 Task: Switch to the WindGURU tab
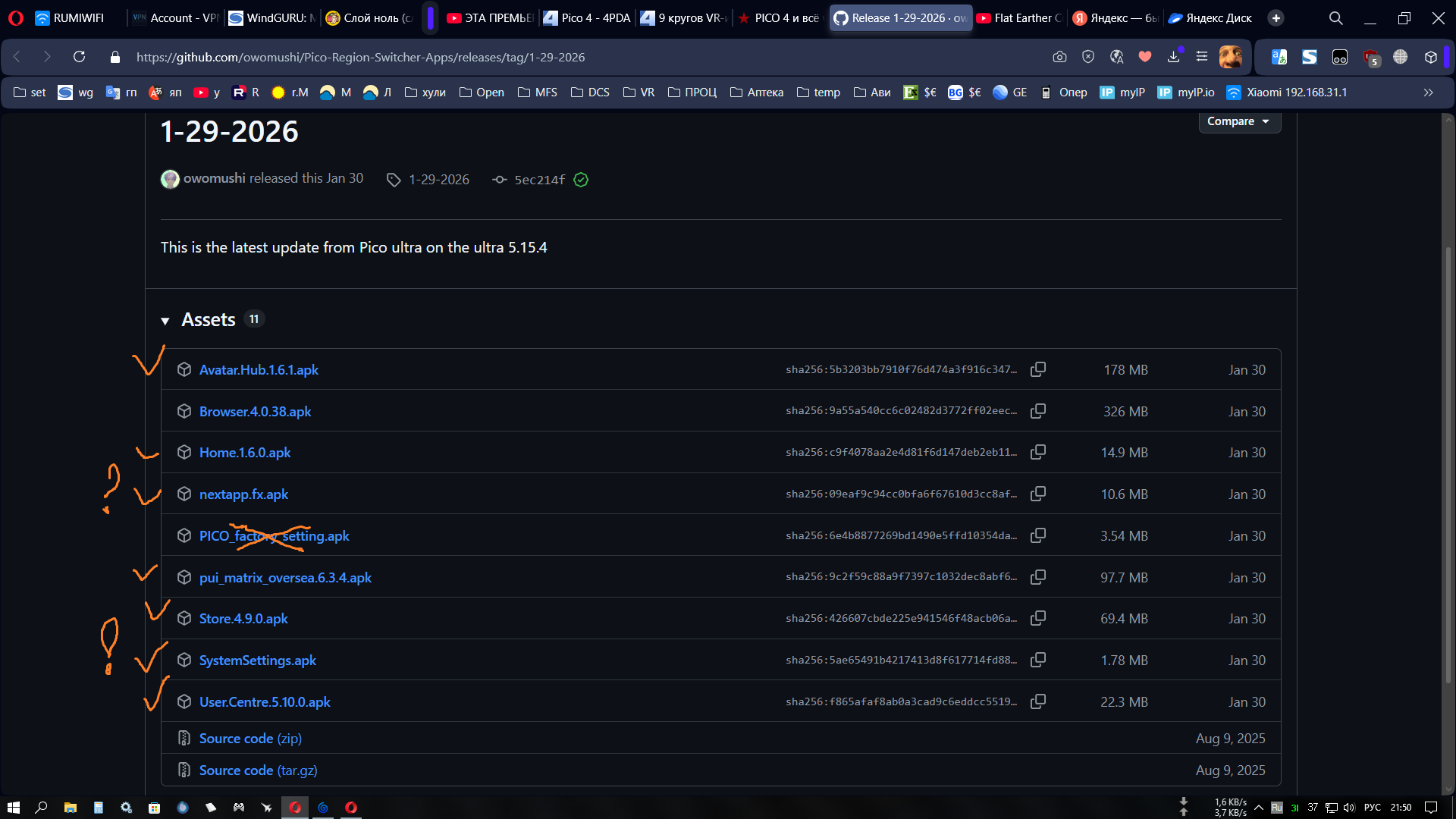coord(272,18)
